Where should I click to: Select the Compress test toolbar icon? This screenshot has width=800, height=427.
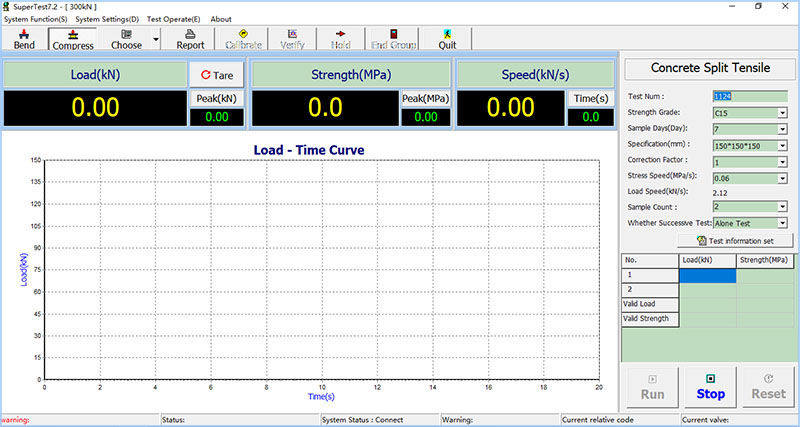click(72, 39)
